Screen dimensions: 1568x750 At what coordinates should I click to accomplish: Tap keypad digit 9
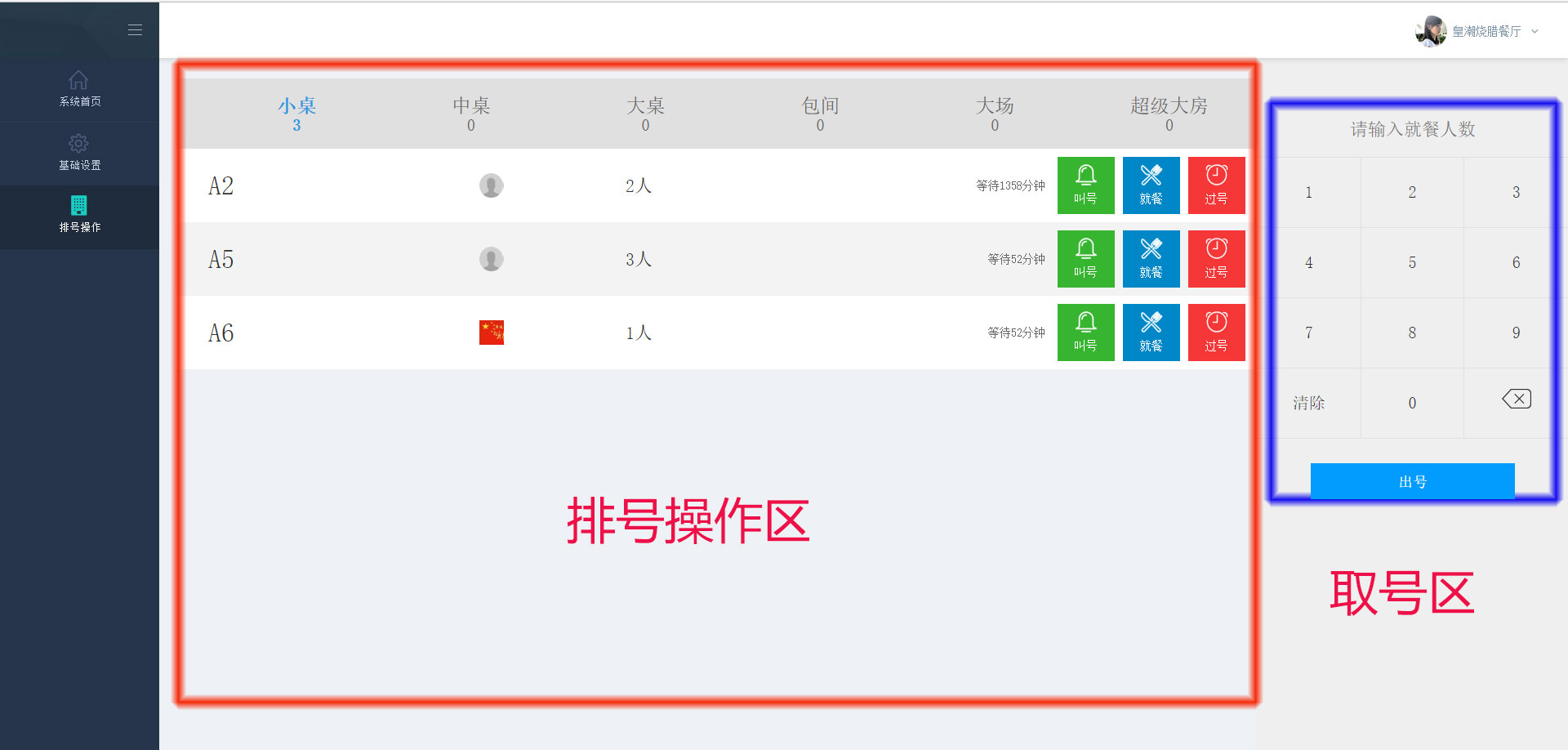pyautogui.click(x=1516, y=333)
